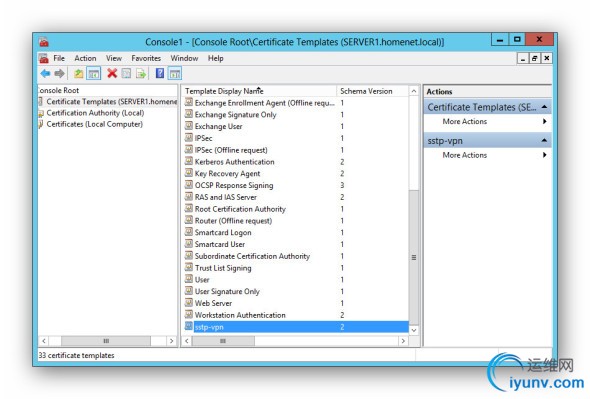
Task: Click the icon beside RAS and IAS Server
Action: click(189, 196)
